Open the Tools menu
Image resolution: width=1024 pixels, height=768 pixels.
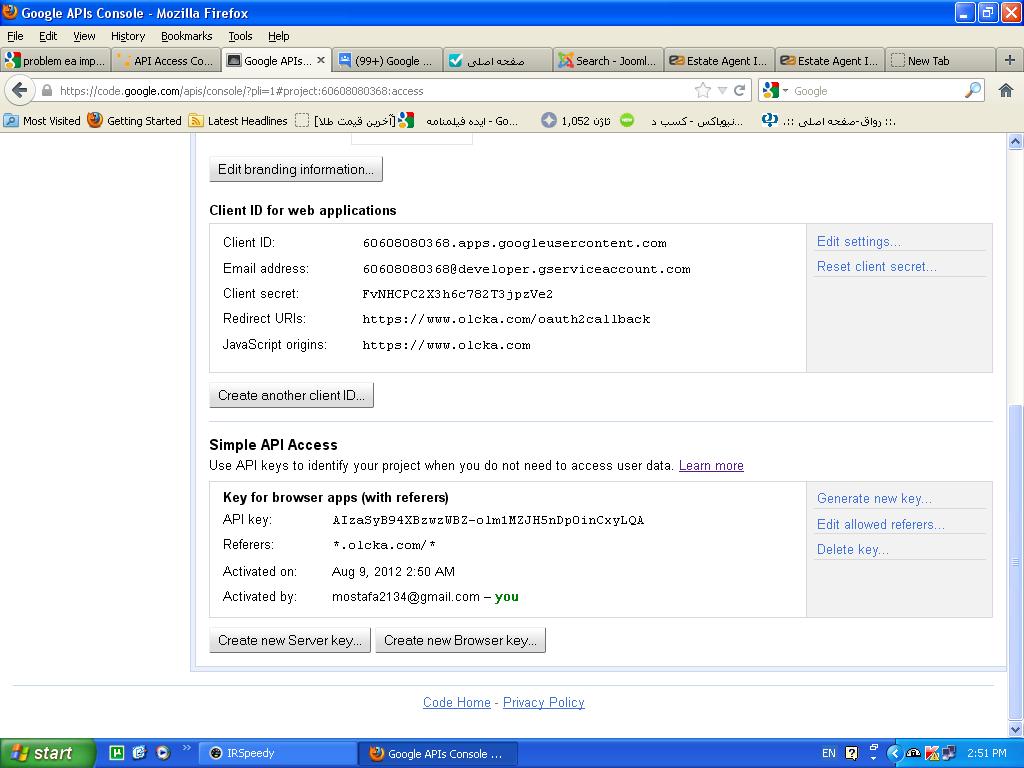240,36
